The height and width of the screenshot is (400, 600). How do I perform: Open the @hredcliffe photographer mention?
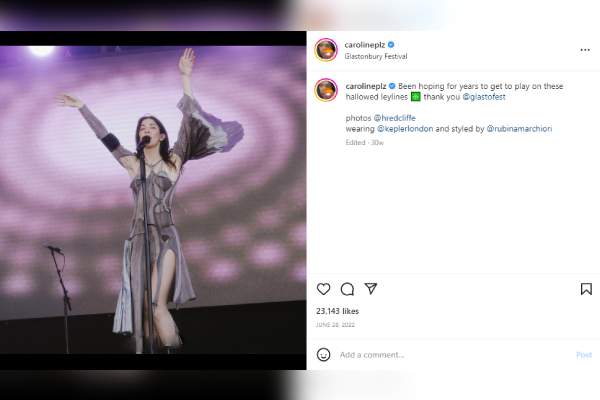point(395,118)
